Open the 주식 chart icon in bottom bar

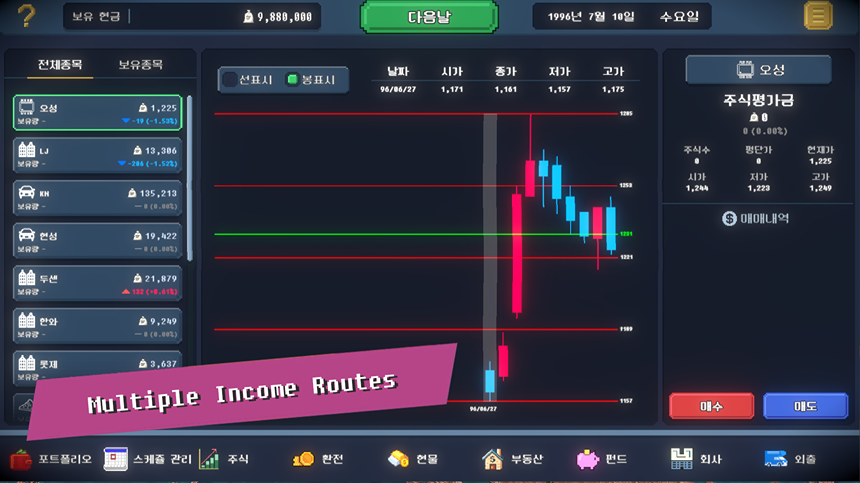209,459
